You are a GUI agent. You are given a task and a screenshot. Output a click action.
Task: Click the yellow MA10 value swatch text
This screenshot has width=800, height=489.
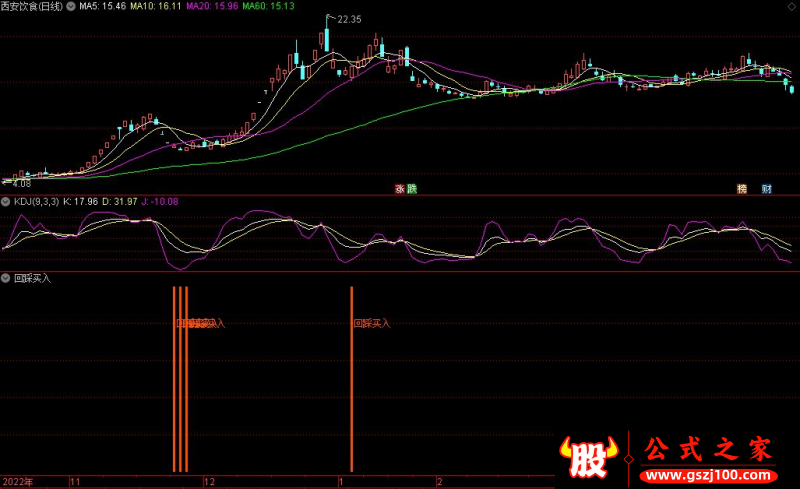coord(156,6)
